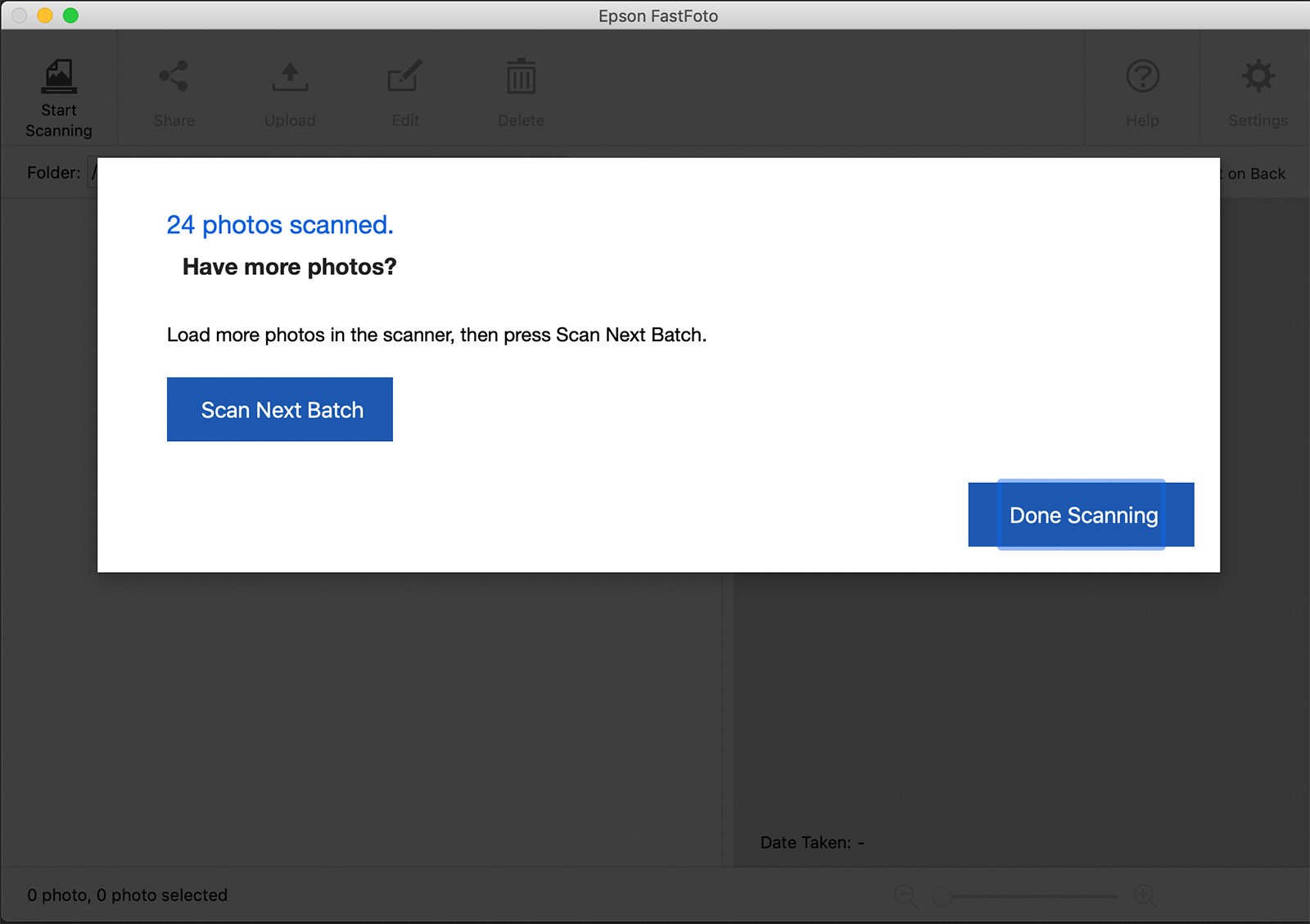Click the Start Scanning toolbar icon
Image resolution: width=1310 pixels, height=924 pixels.
(x=58, y=97)
